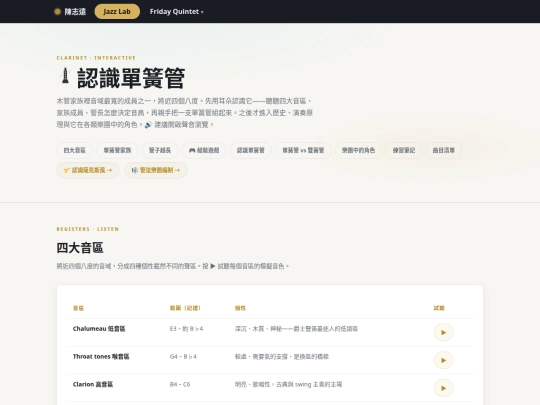The width and height of the screenshot is (540, 405).
Task: Open the 管子越長 section chip
Action: point(160,150)
